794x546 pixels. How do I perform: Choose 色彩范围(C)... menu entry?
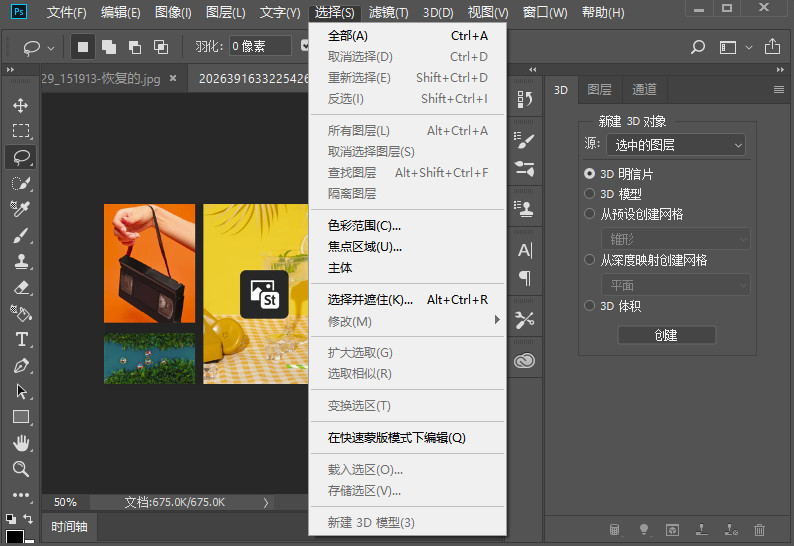tap(407, 226)
